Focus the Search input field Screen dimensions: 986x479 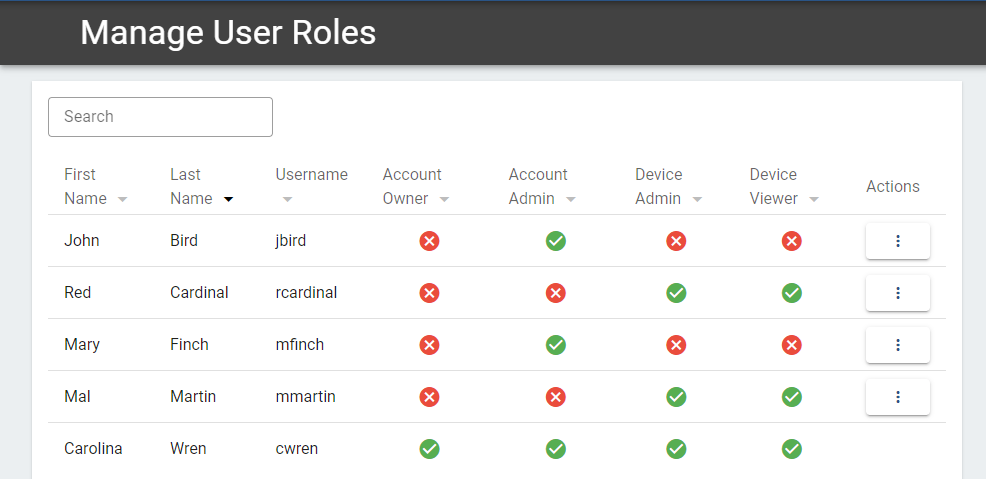(x=160, y=117)
